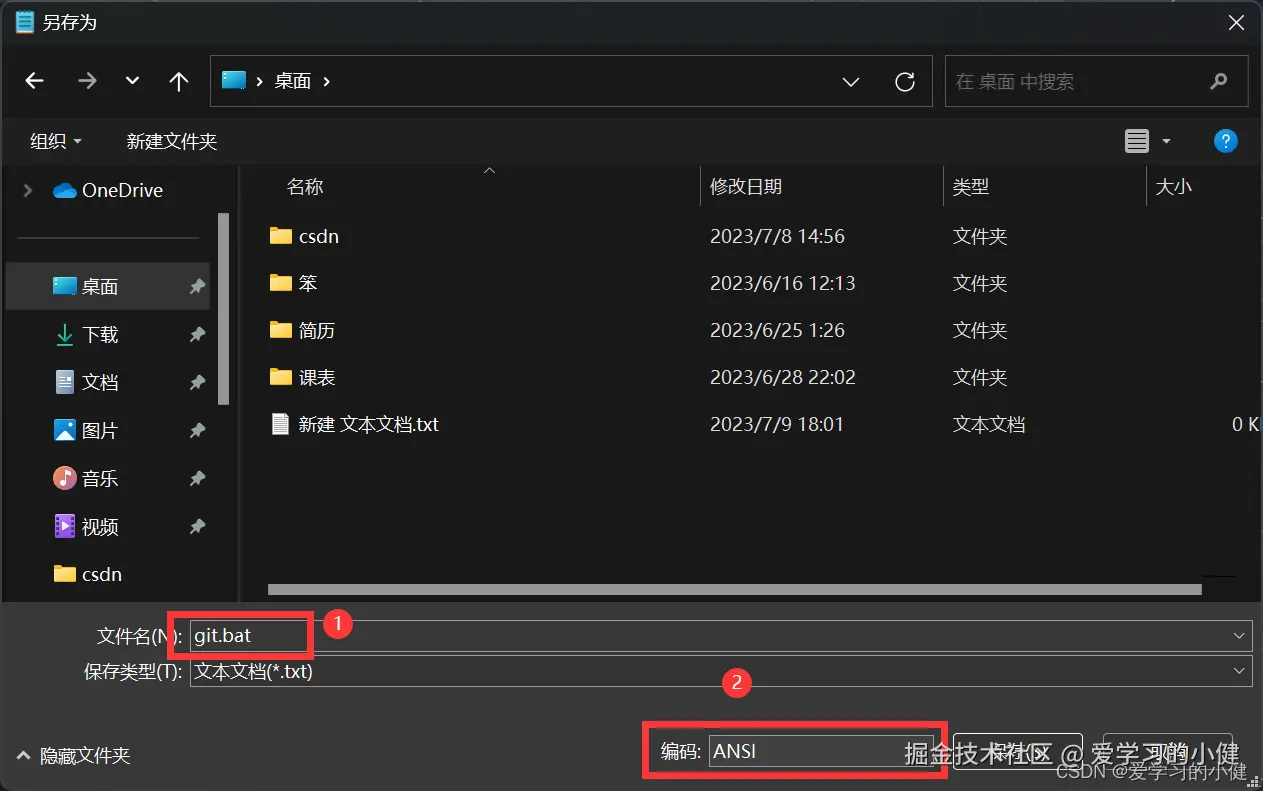Click the pin icon beside 下载
1263x791 pixels.
[197, 335]
